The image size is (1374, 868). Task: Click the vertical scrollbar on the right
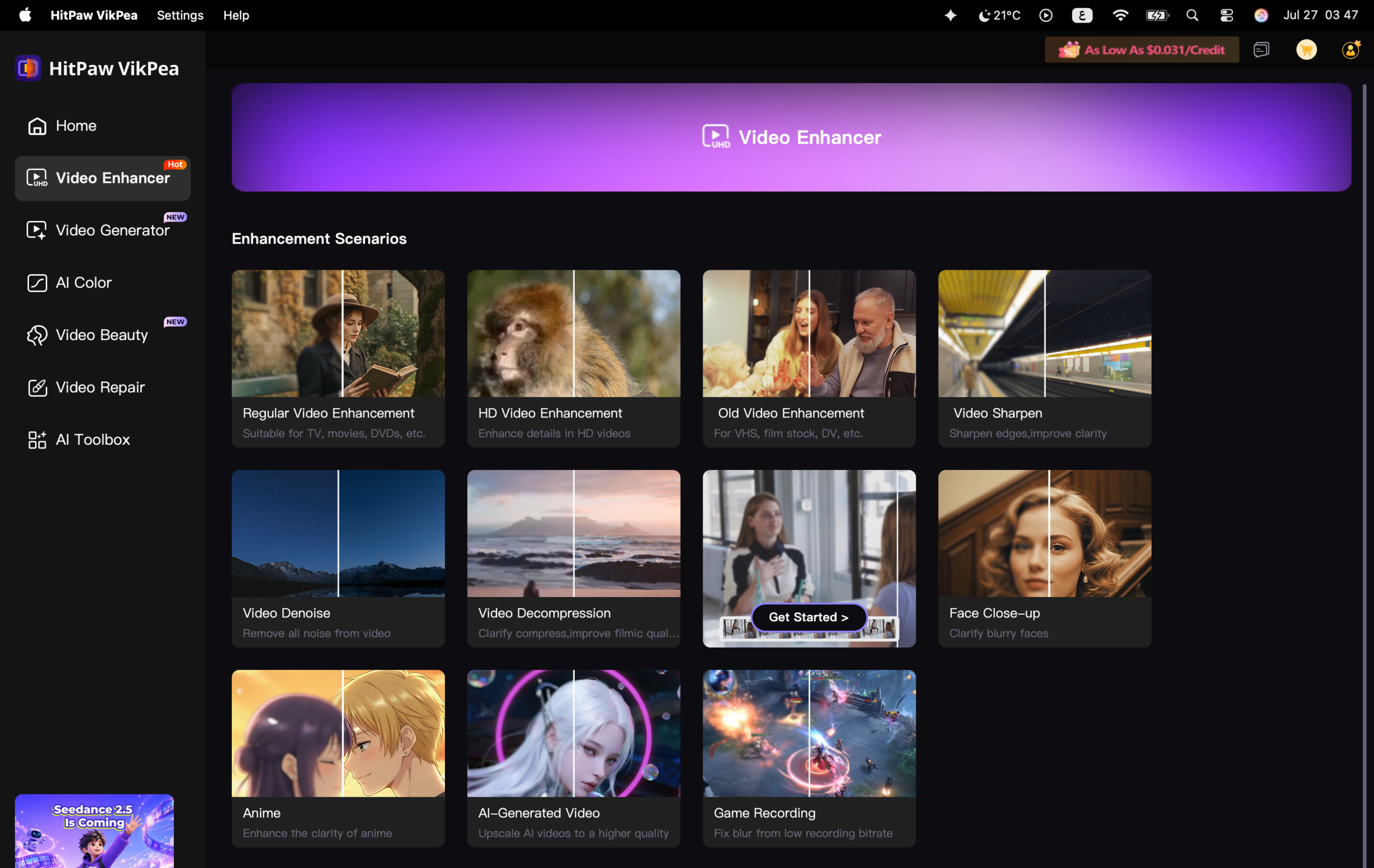click(x=1364, y=476)
